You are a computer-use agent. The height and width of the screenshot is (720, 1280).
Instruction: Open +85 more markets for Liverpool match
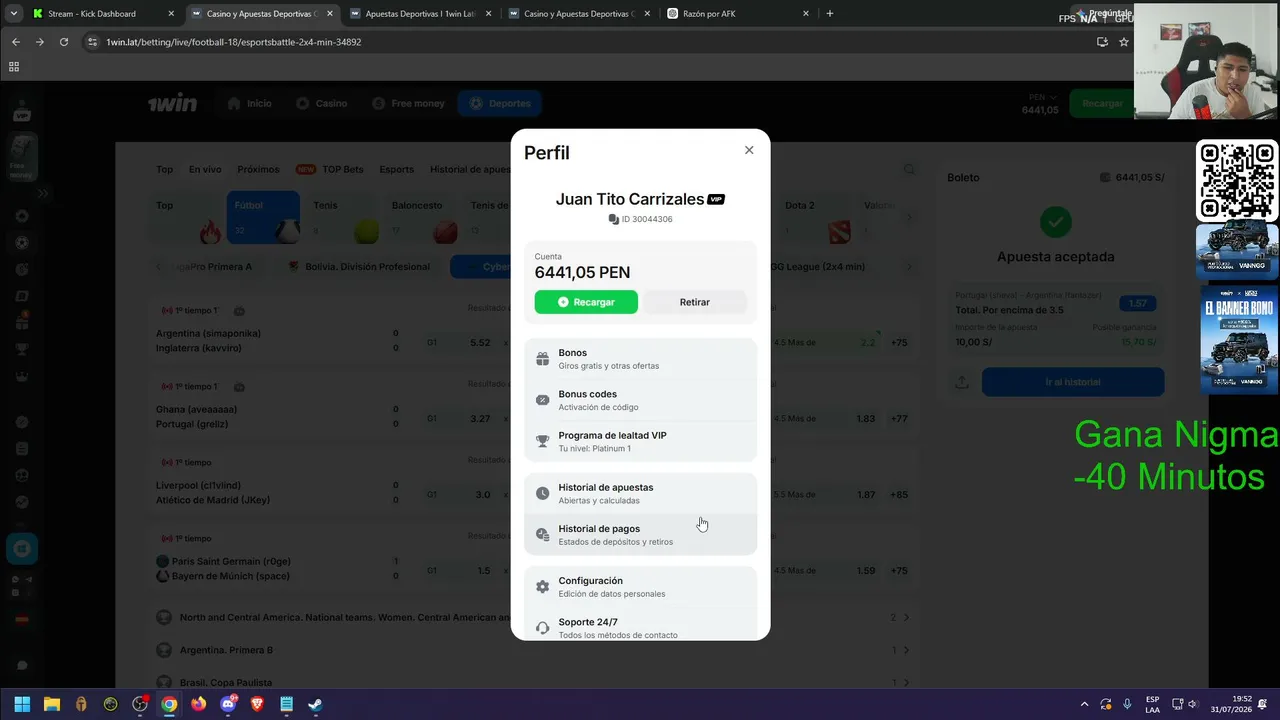pyautogui.click(x=899, y=494)
